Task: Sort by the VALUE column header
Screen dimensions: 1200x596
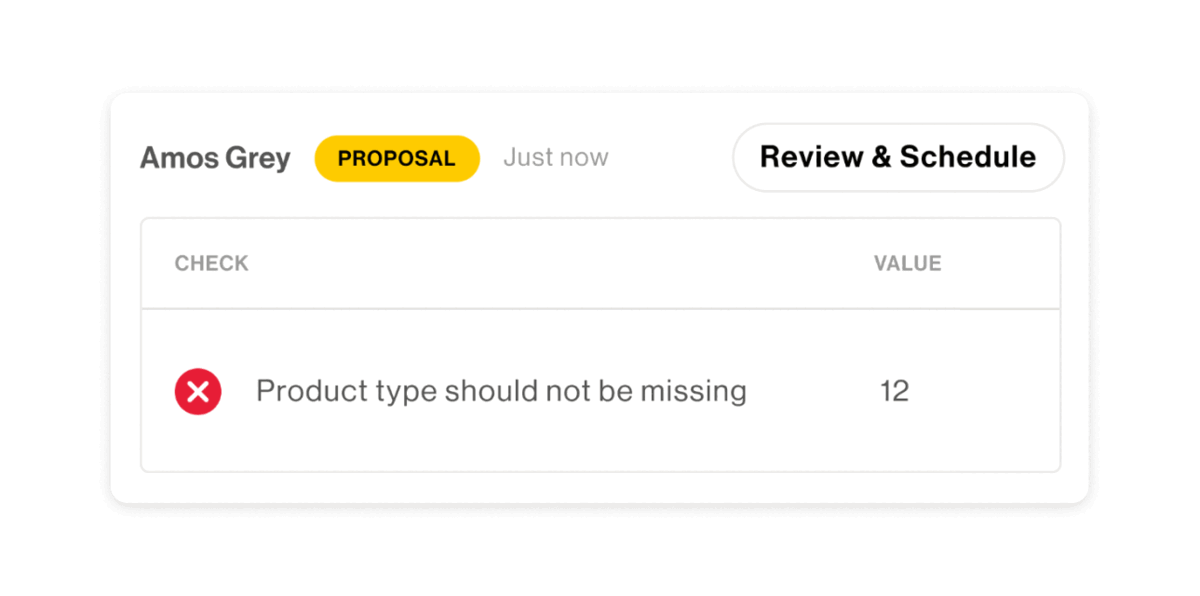Action: (907, 264)
